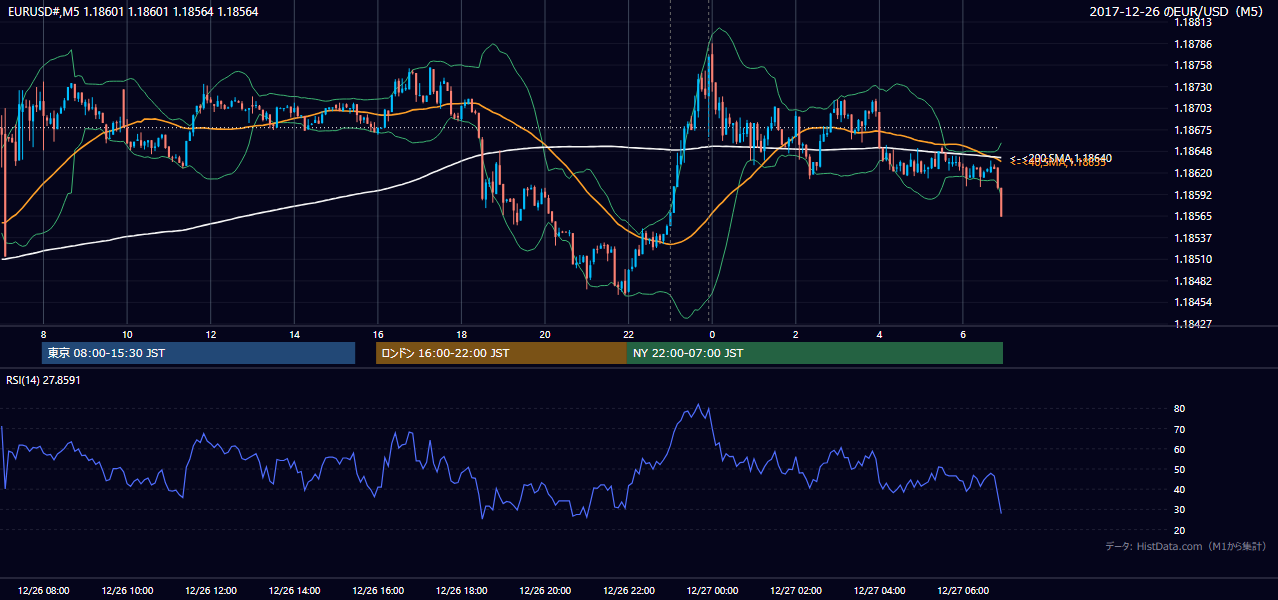Click the 12/27 02:00 bottom time label

click(795, 591)
